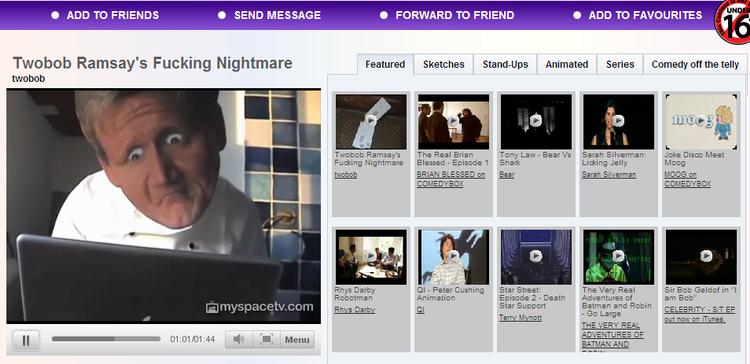The image size is (750, 364).
Task: Open the Rhys Darby link
Action: [354, 310]
